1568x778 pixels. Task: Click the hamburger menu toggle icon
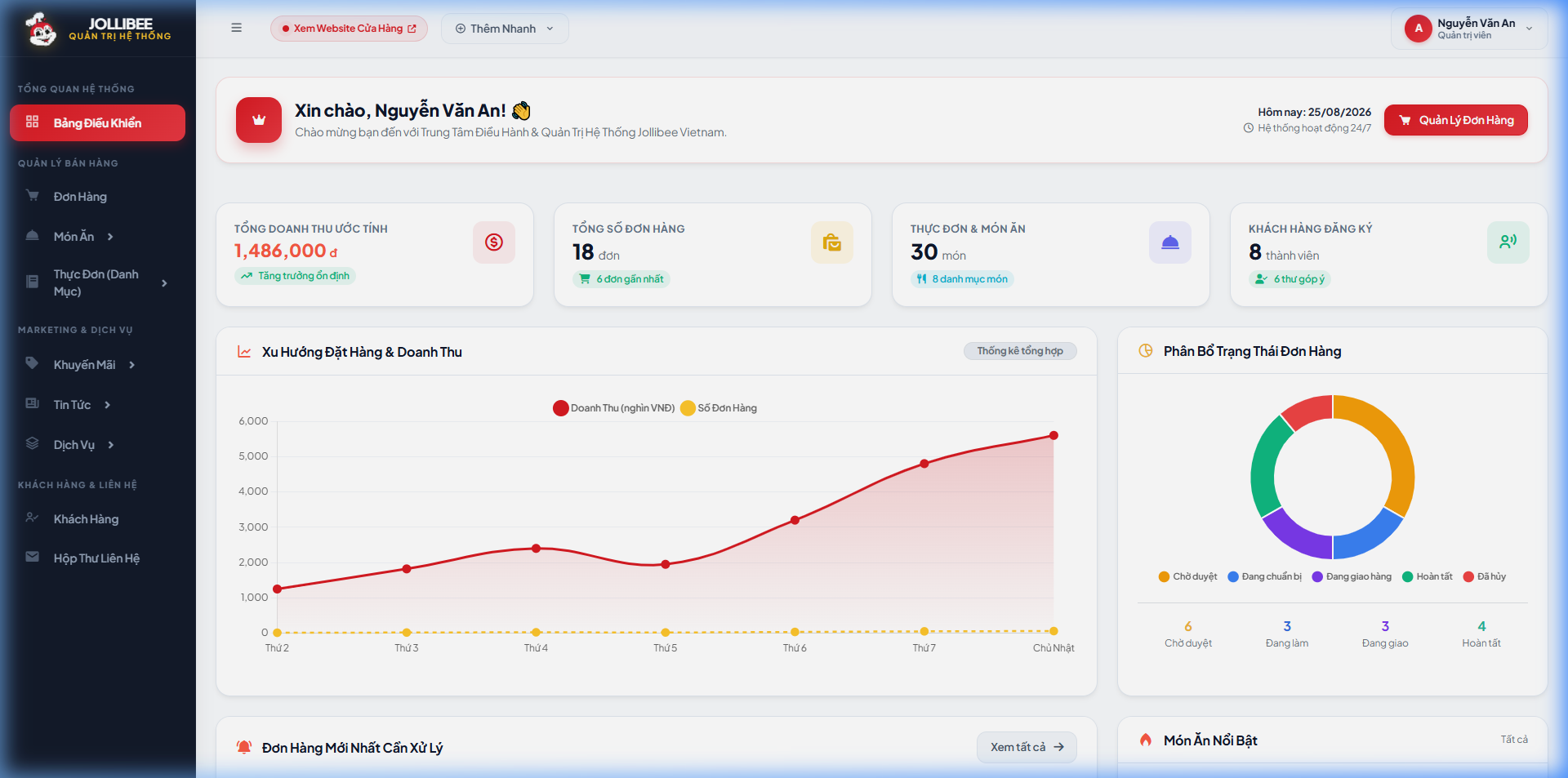click(x=236, y=28)
